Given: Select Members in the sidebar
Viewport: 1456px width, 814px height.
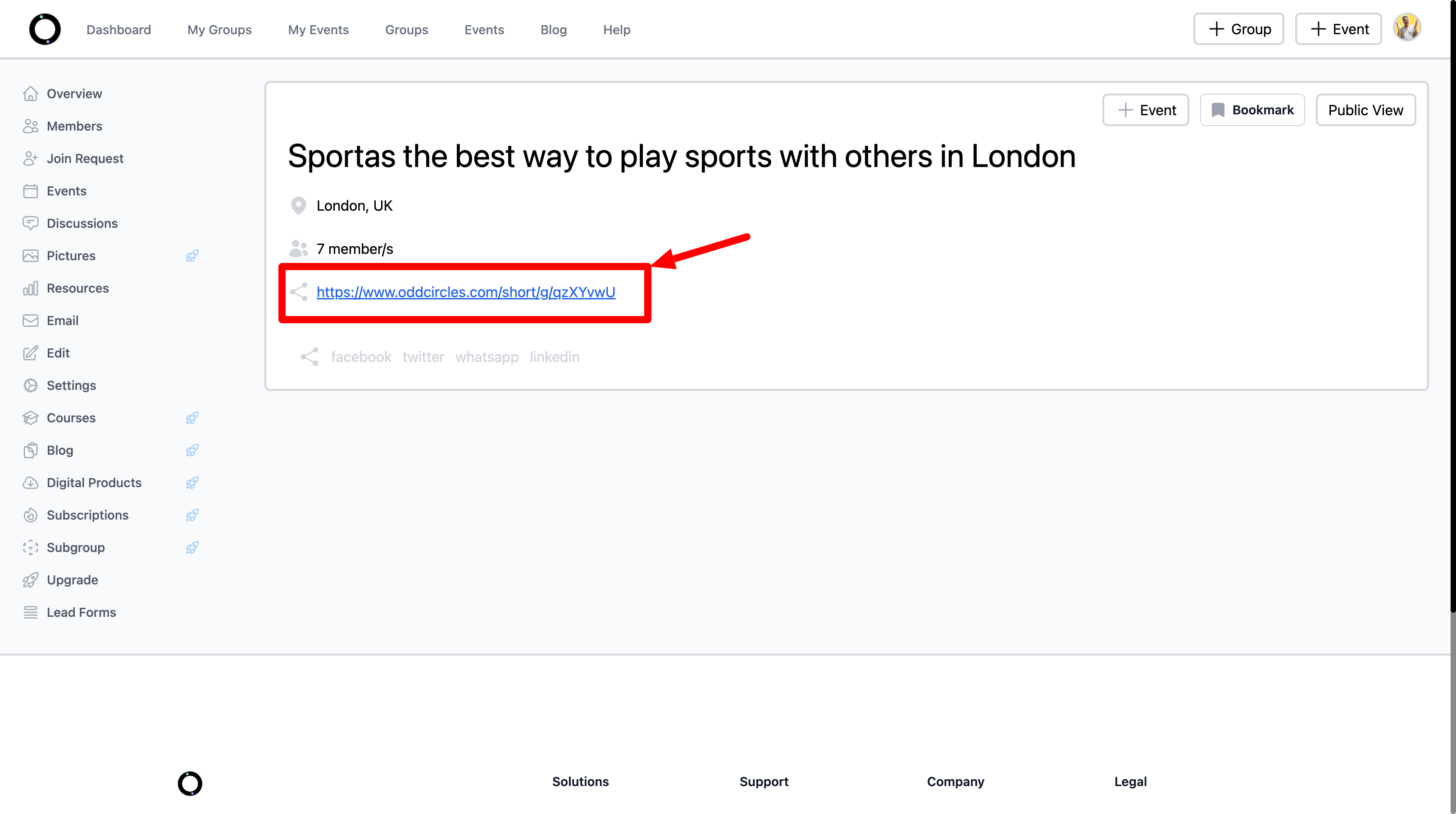Looking at the screenshot, I should (x=74, y=126).
